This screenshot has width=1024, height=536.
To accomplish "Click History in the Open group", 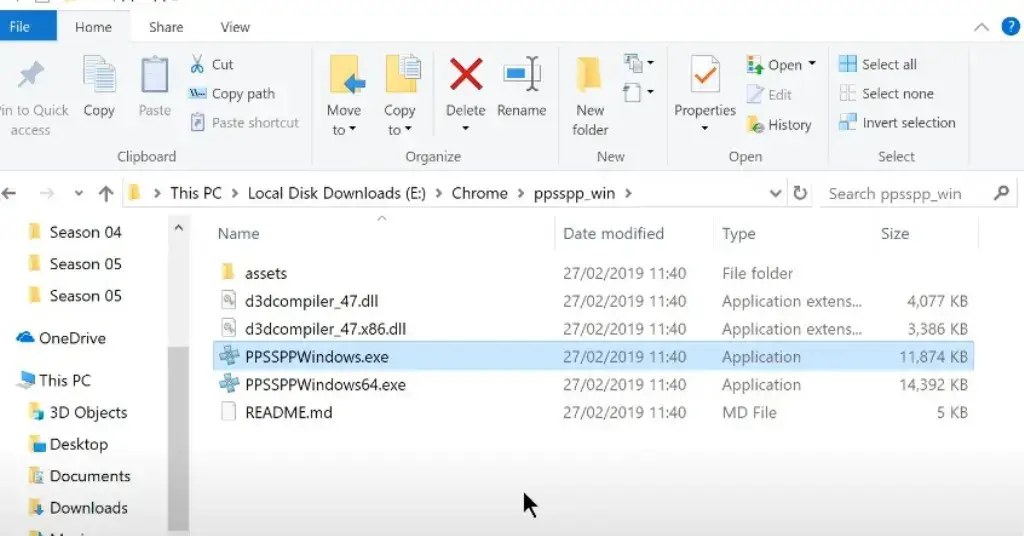I will 779,125.
